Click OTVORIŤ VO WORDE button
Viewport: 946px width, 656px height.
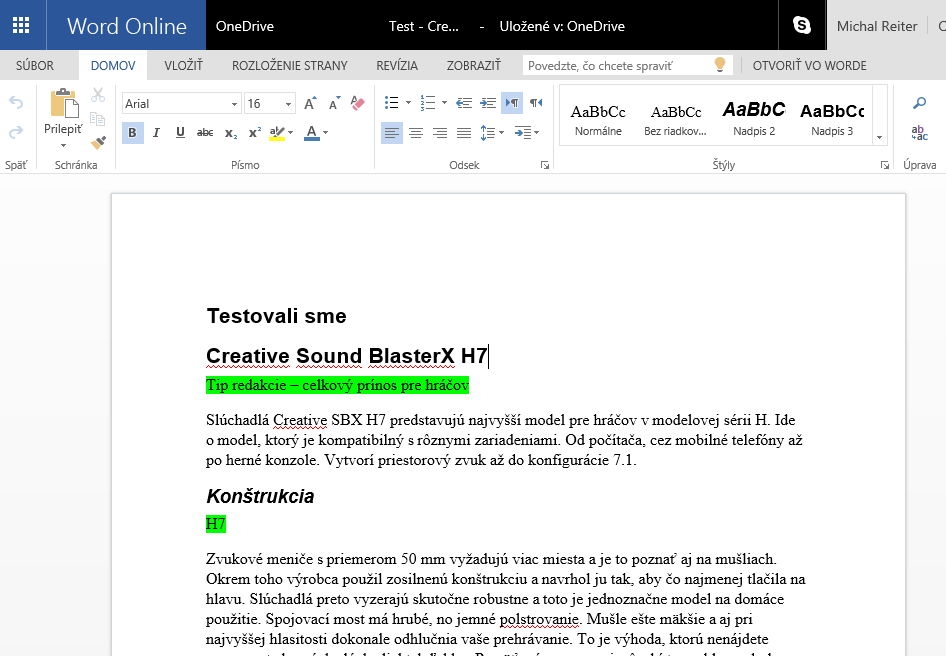point(809,66)
